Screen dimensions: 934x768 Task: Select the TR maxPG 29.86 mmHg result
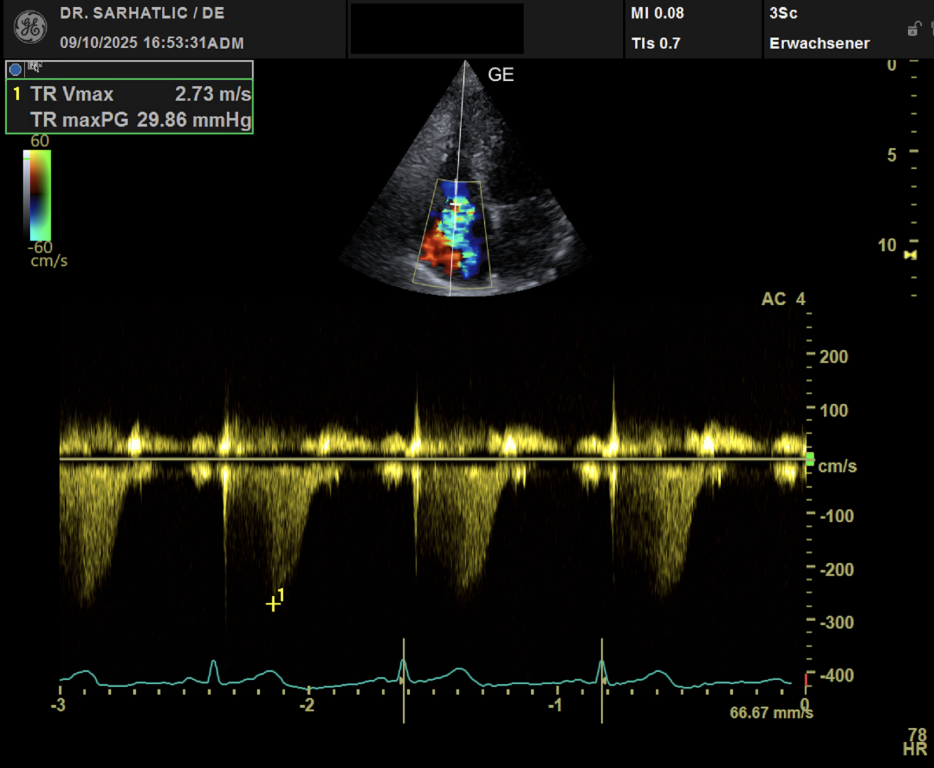click(140, 120)
